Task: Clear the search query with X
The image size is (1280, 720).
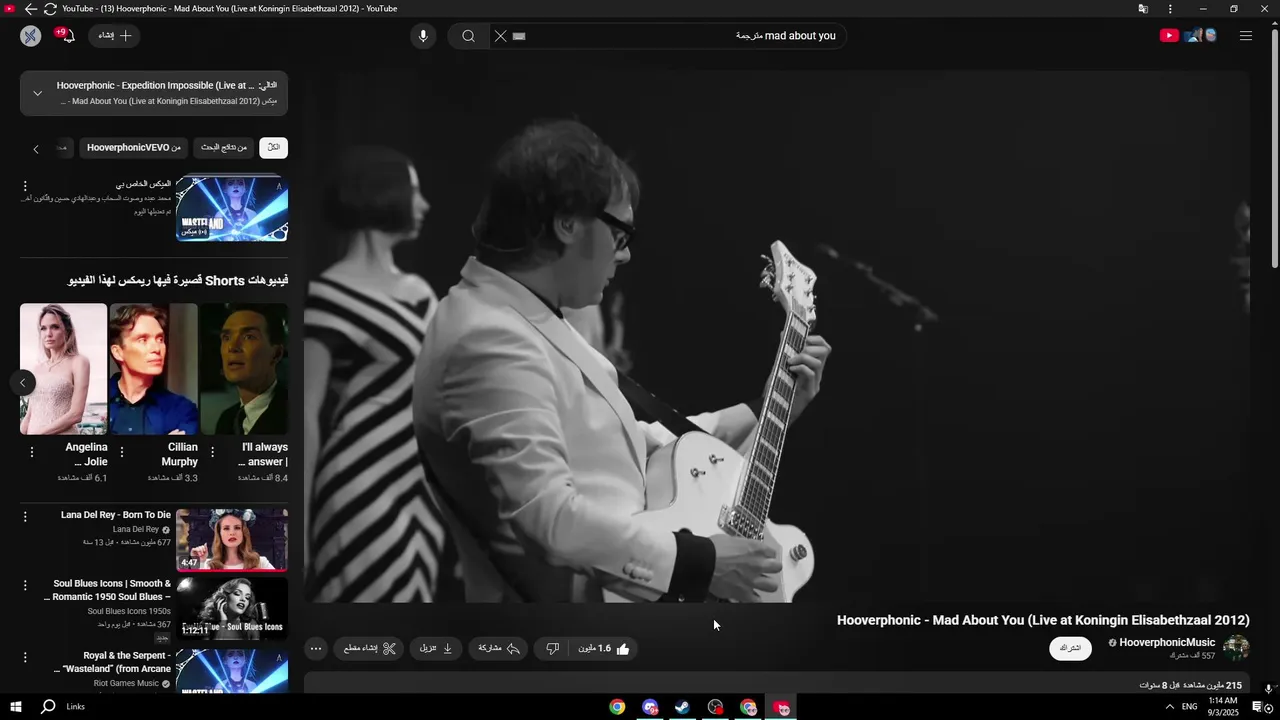Action: pyautogui.click(x=501, y=36)
